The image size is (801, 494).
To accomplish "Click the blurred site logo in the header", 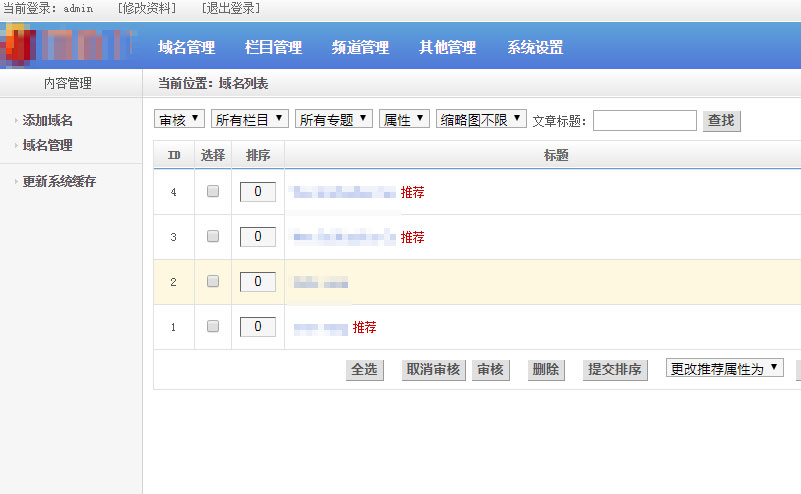I will (70, 46).
